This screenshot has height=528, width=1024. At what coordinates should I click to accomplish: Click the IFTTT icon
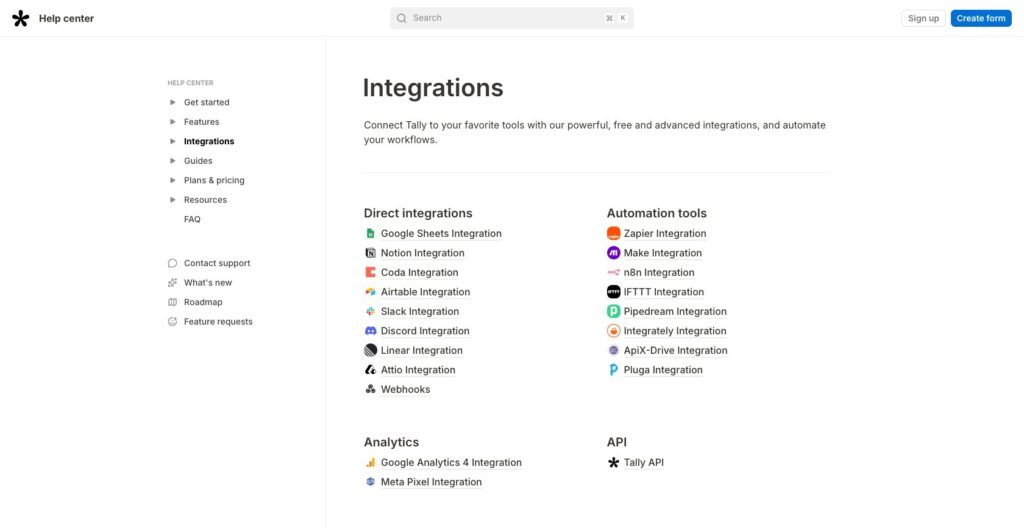(x=613, y=292)
